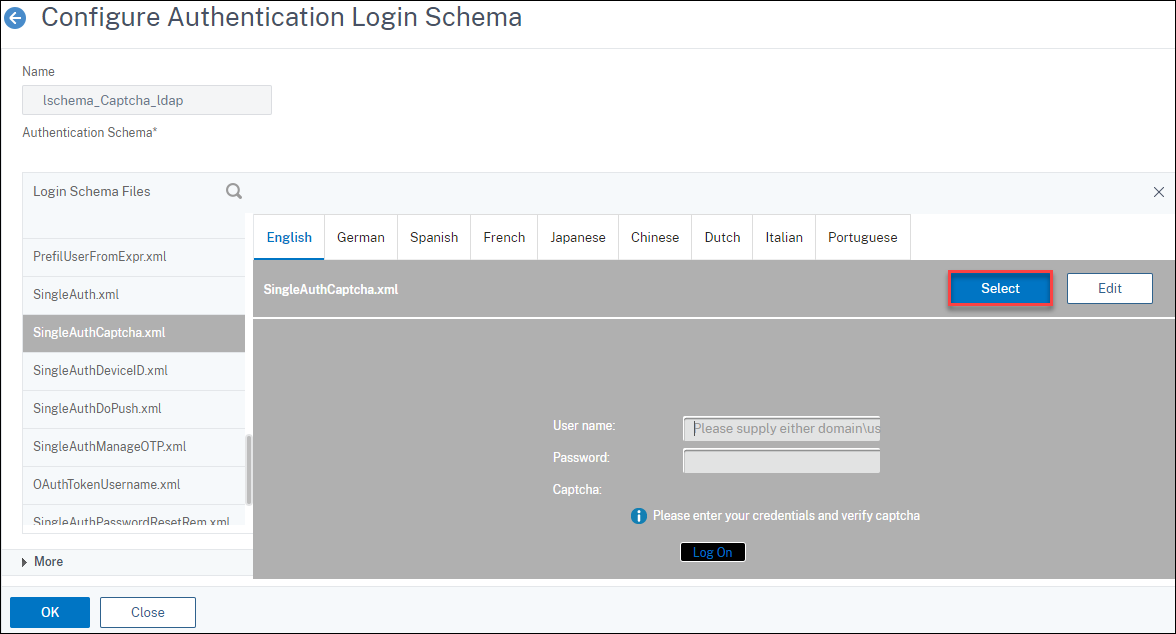Select SingleAuthDoPush.xml in the list

(x=134, y=409)
